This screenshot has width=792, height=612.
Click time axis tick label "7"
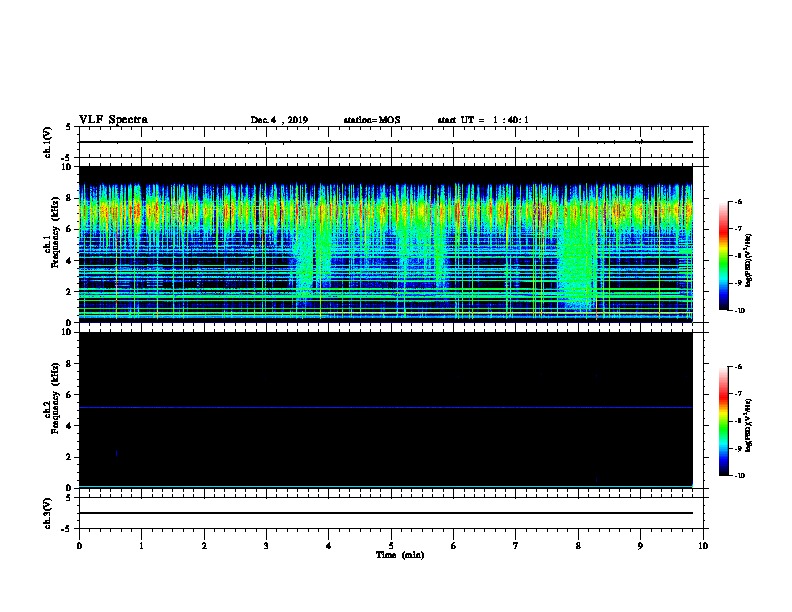[516, 546]
